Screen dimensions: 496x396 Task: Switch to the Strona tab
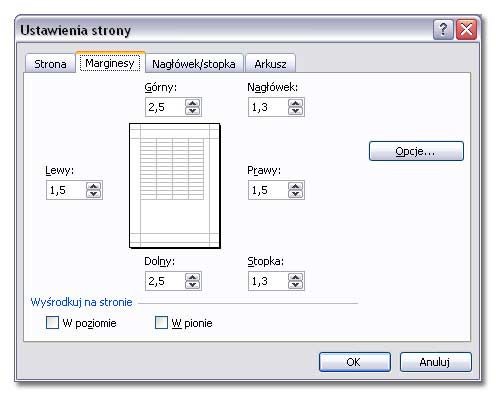[x=50, y=63]
